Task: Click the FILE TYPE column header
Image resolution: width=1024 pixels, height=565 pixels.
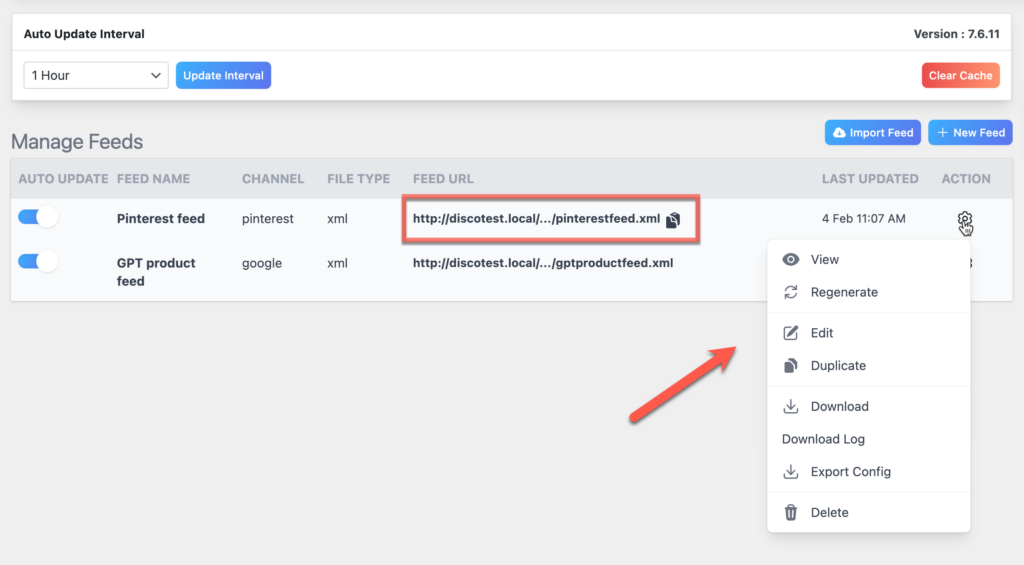Action: point(359,178)
